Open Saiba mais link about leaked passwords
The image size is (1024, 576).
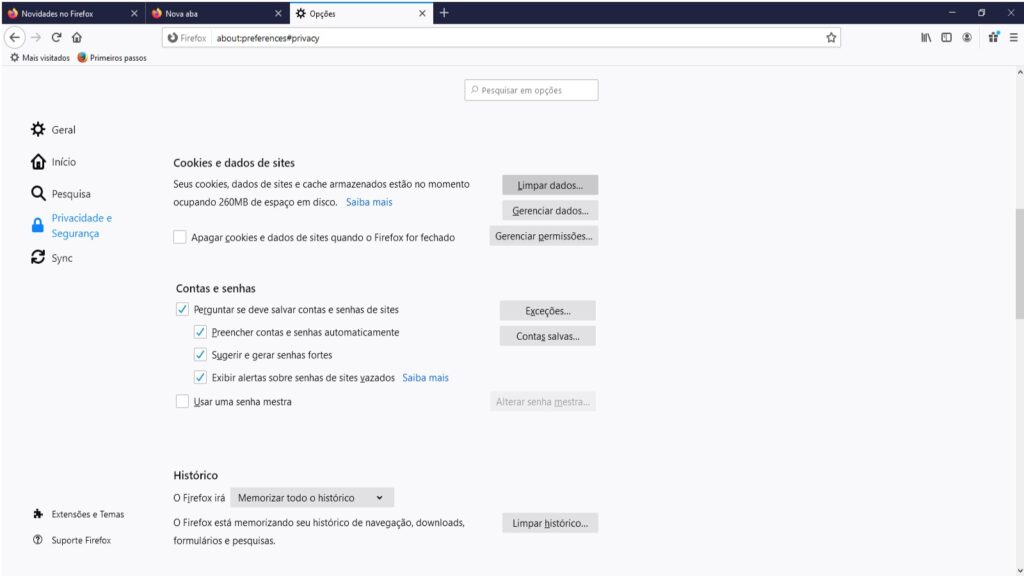[x=425, y=377]
